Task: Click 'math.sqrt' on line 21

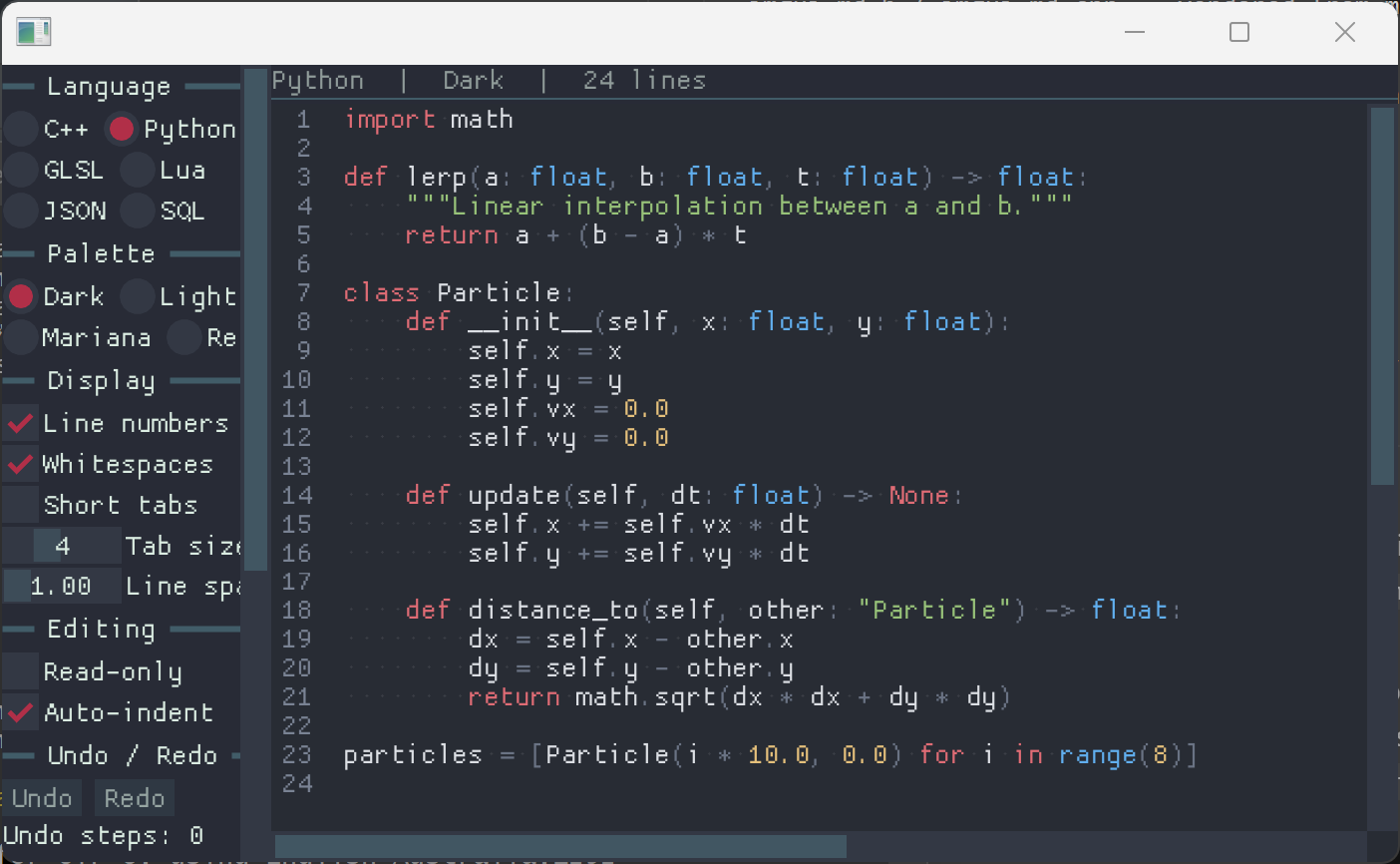Action: point(645,697)
